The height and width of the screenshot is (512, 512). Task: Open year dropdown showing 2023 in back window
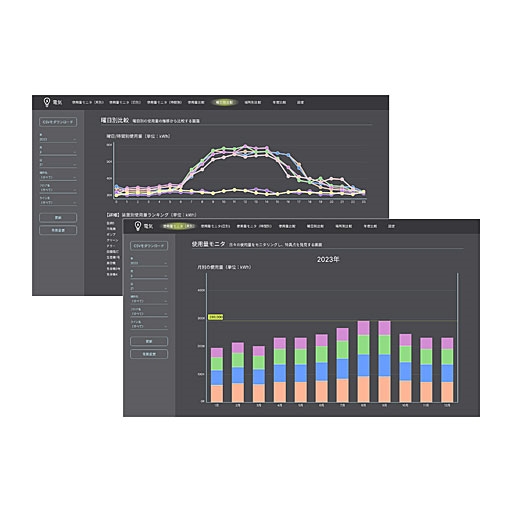click(x=58, y=139)
